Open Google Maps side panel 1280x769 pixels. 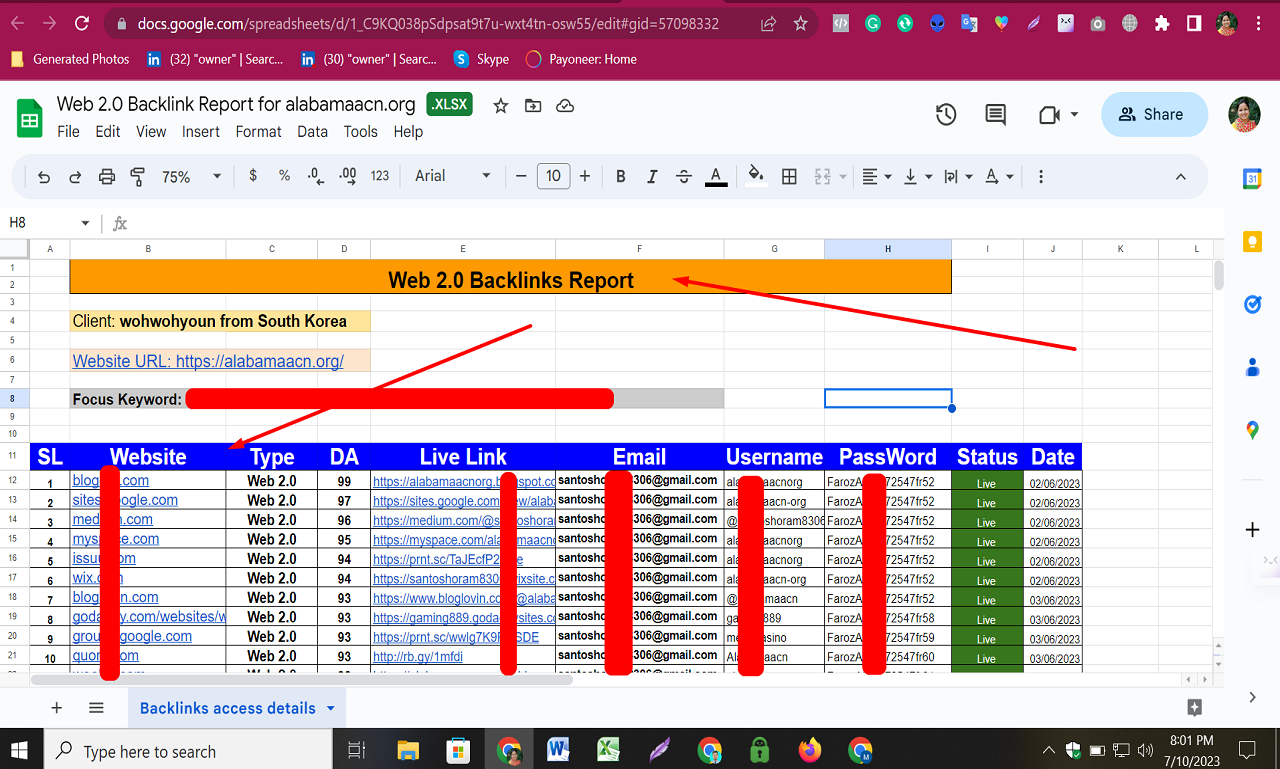point(1252,430)
